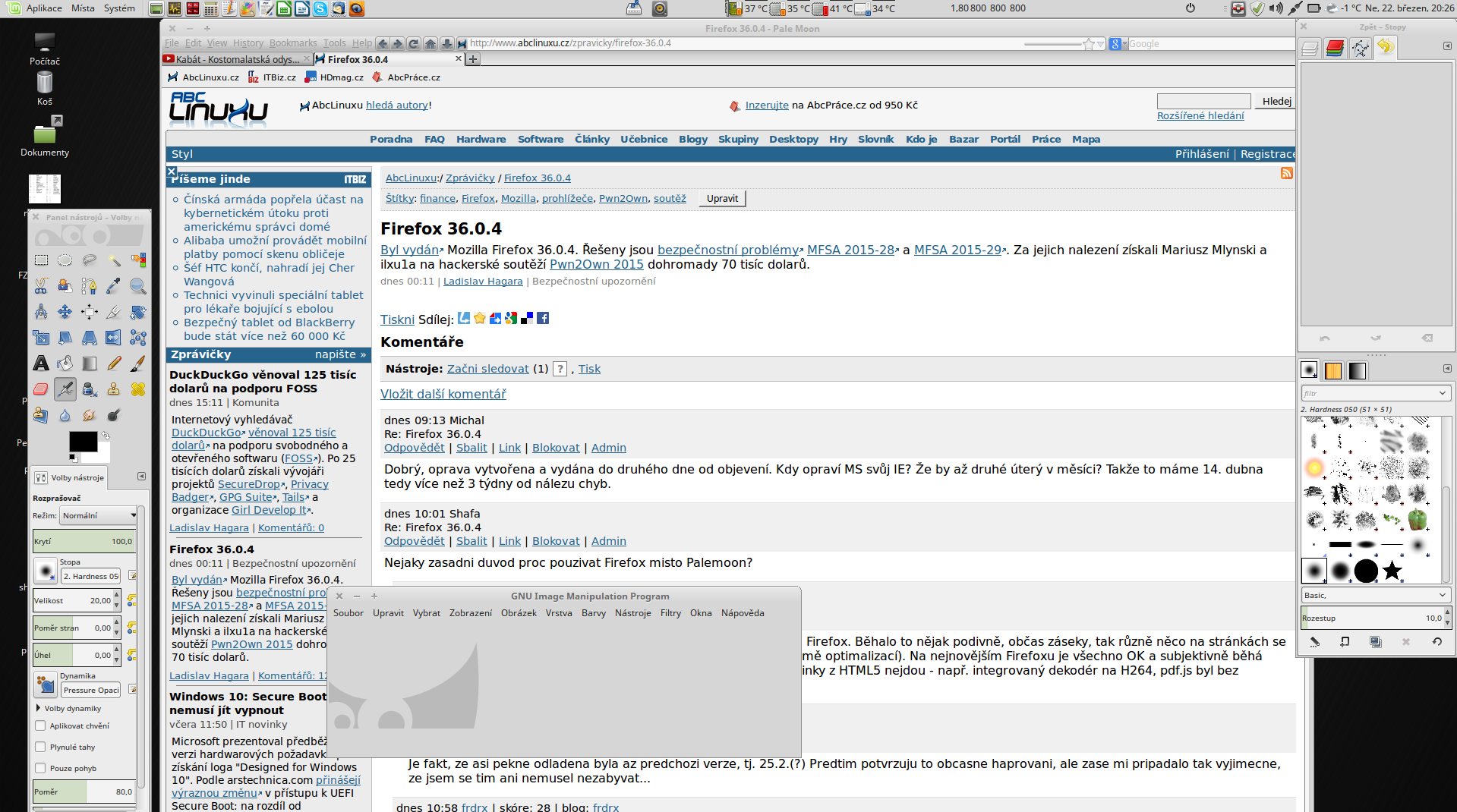Open the Google search engine dropdown in Pale Moon
Image resolution: width=1457 pixels, height=812 pixels.
[x=1118, y=44]
